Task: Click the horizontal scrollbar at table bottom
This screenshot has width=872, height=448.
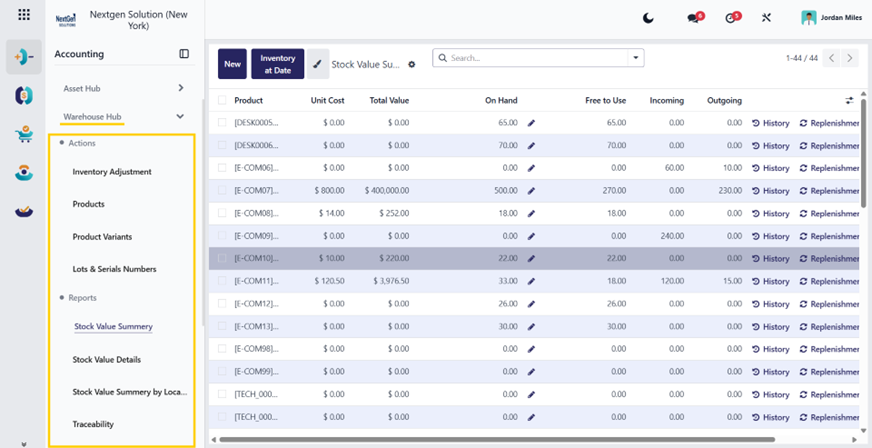Action: (497, 440)
